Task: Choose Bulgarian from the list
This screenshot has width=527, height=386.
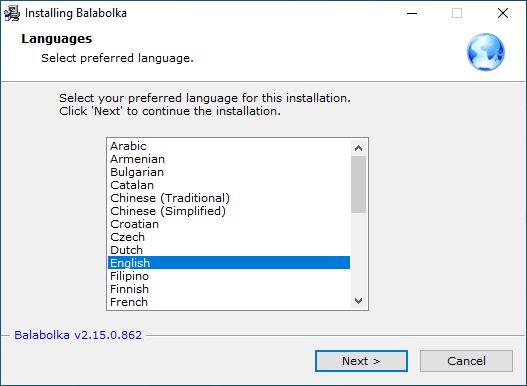Action: coord(229,172)
